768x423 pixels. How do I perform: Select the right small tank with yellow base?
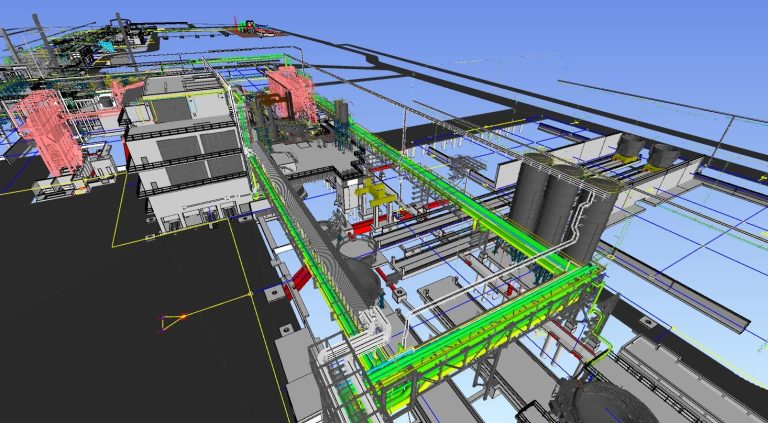tap(662, 157)
